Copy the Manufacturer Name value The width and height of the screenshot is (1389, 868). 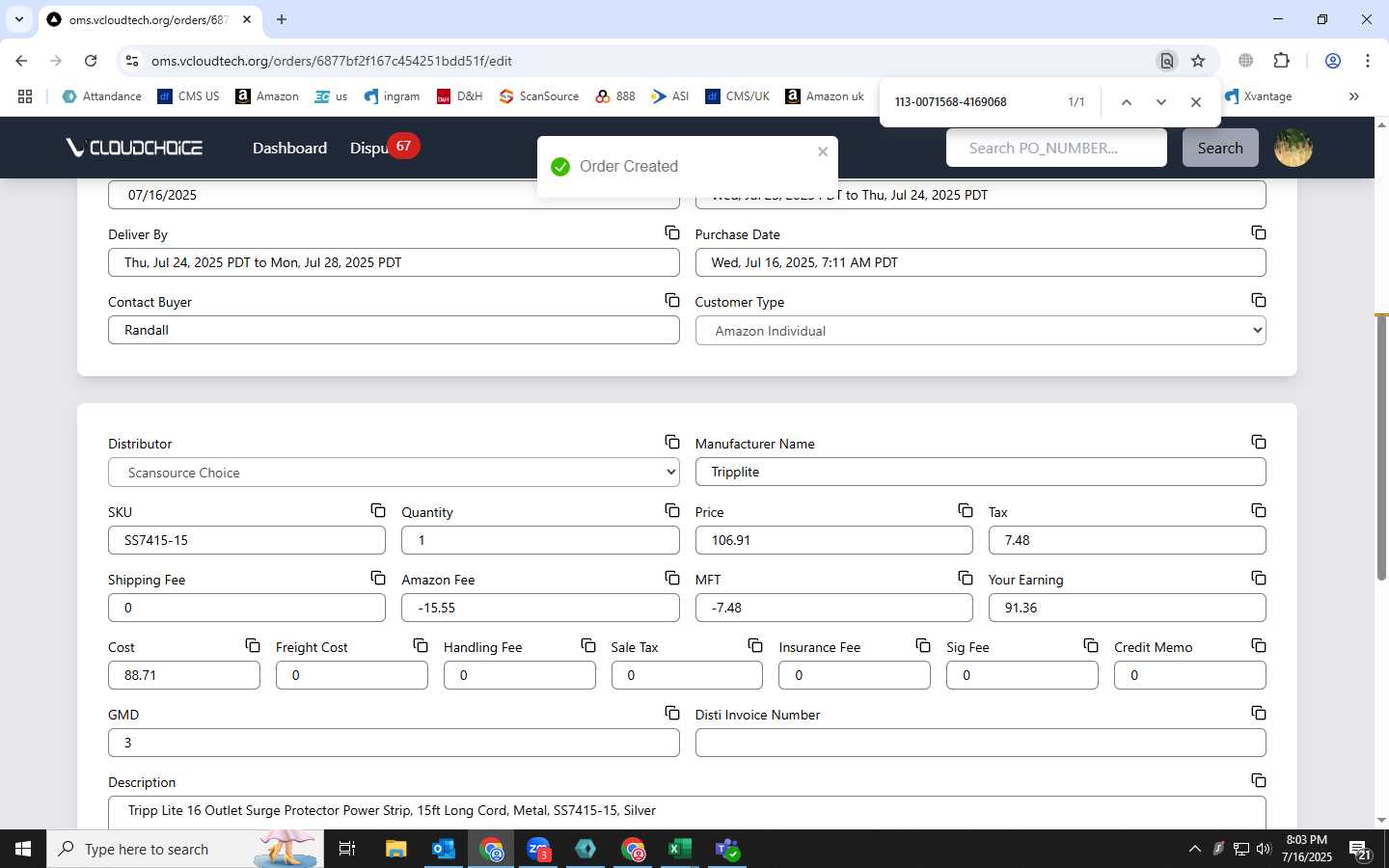tap(1259, 442)
